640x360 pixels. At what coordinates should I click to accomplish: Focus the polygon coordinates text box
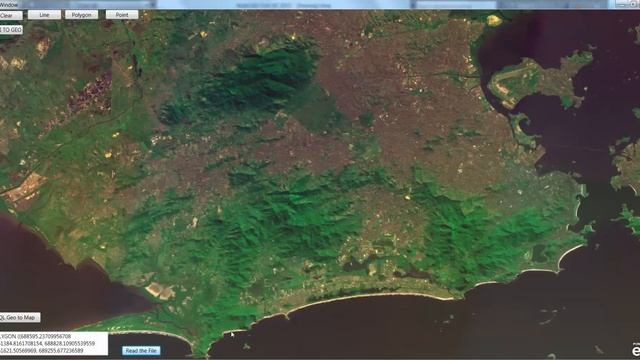click(53, 344)
